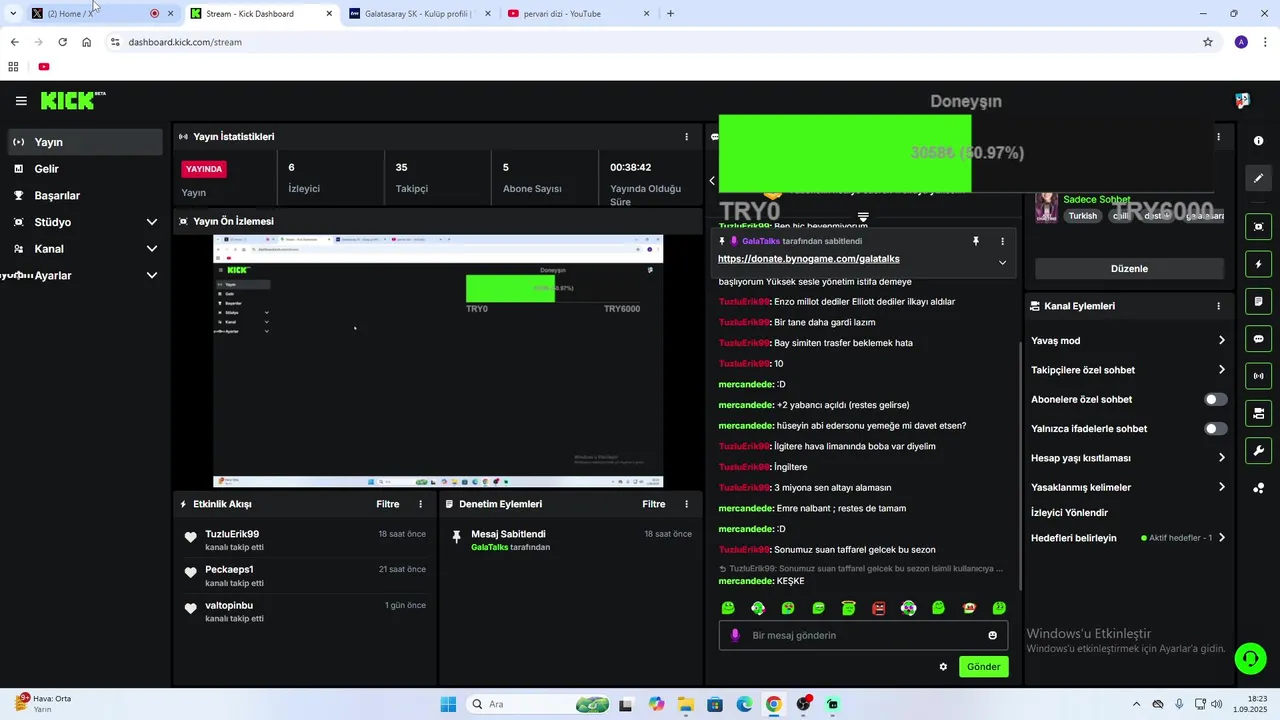Go to Başarılar in the sidebar
Viewport: 1280px width, 720px height.
click(x=85, y=196)
